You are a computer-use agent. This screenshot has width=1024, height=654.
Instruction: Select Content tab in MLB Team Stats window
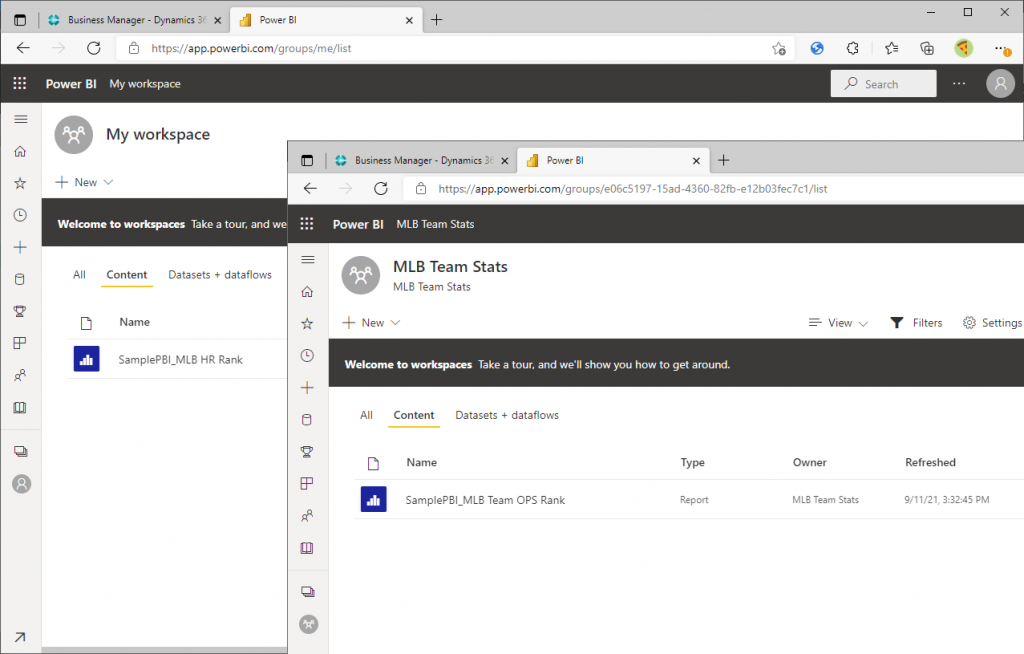[413, 416]
